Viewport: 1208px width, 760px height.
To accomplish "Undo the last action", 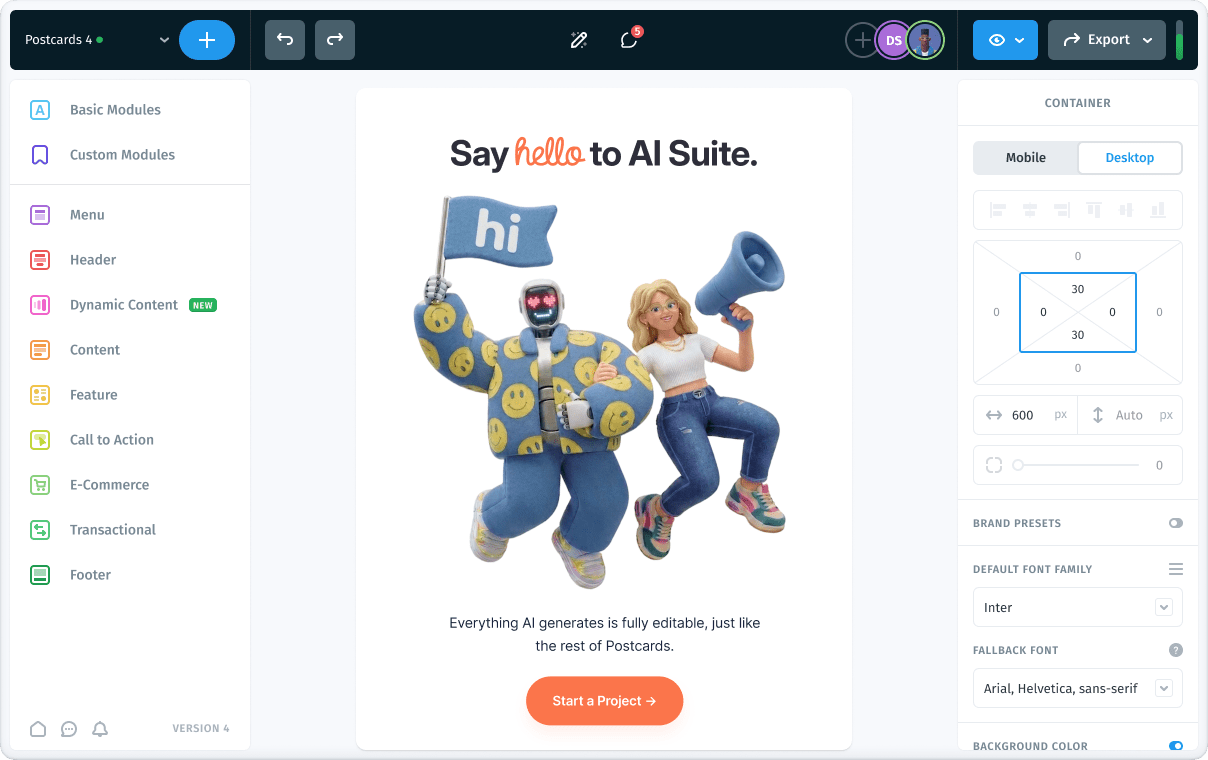I will pyautogui.click(x=285, y=40).
